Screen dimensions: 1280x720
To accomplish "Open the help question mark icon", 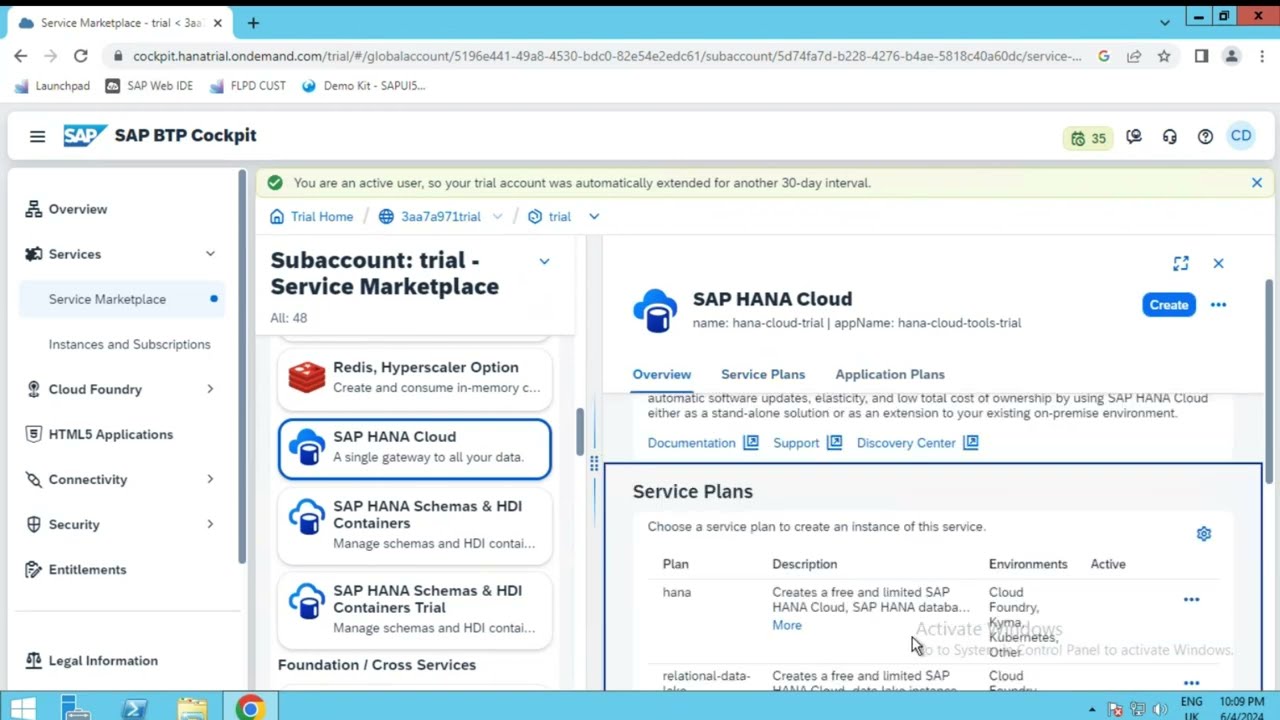I will click(x=1205, y=137).
